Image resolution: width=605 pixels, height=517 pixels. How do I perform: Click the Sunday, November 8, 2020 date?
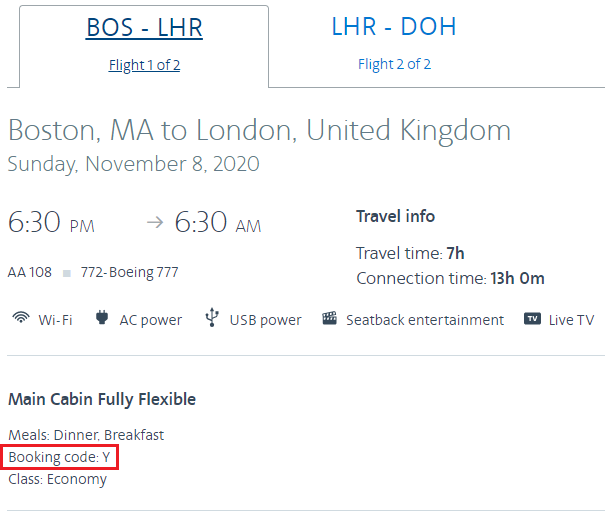[x=133, y=163]
